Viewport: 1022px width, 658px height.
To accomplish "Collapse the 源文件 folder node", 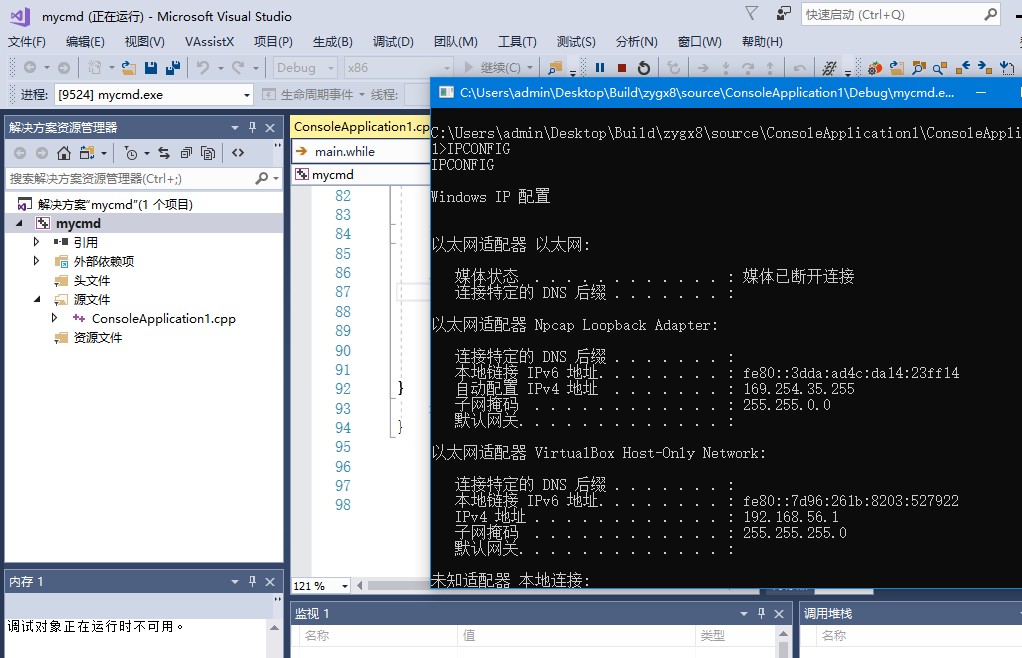I will point(36,300).
